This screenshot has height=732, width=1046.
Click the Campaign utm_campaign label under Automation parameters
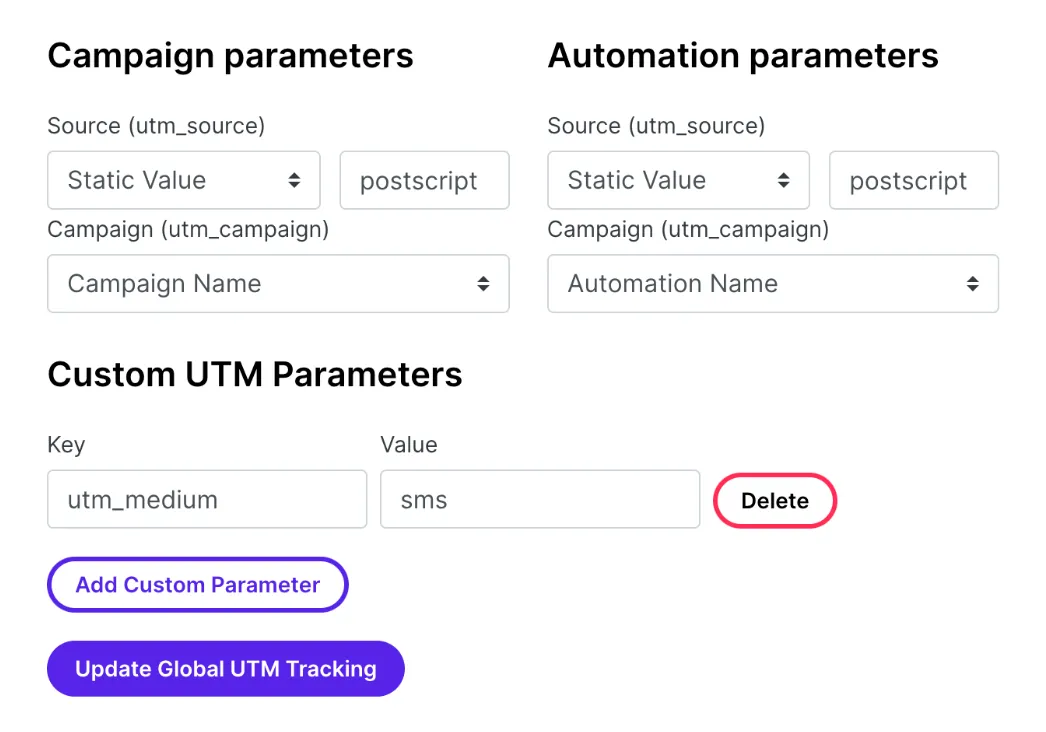point(688,229)
